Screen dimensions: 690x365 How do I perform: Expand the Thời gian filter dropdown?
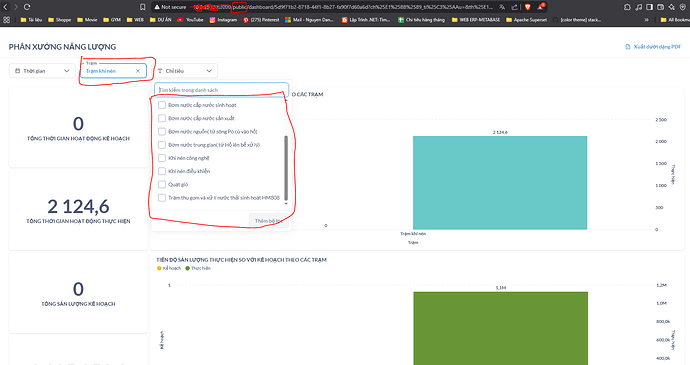pos(42,71)
